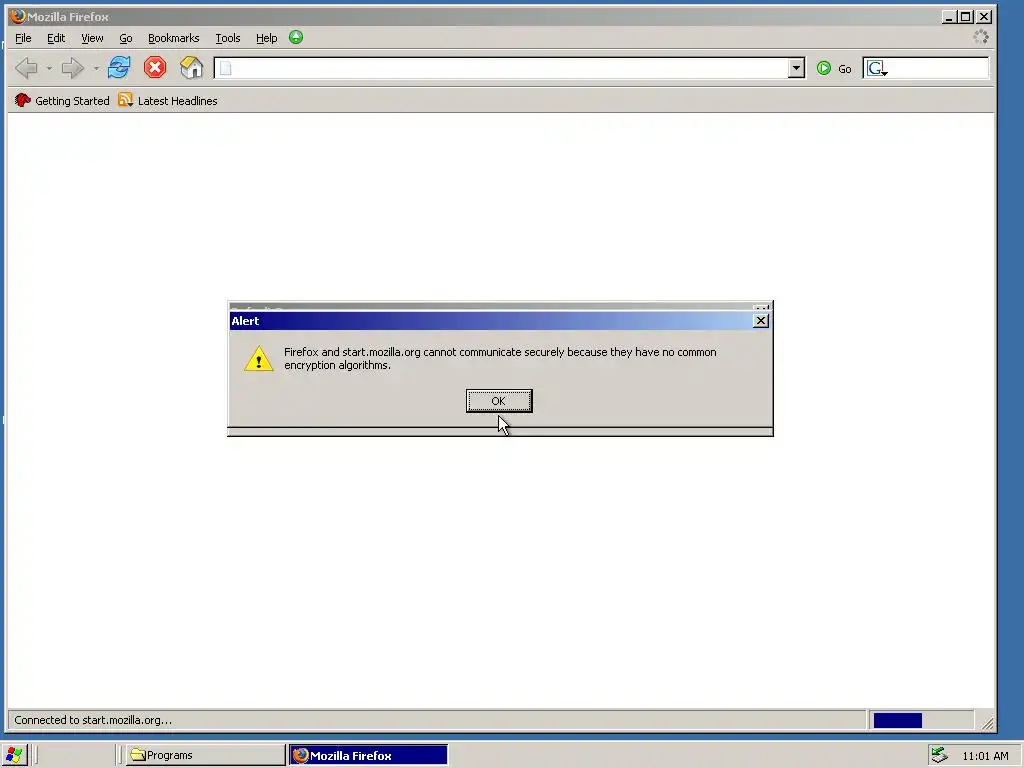Switch to Programs taskbar button
The height and width of the screenshot is (768, 1024).
[x=206, y=755]
